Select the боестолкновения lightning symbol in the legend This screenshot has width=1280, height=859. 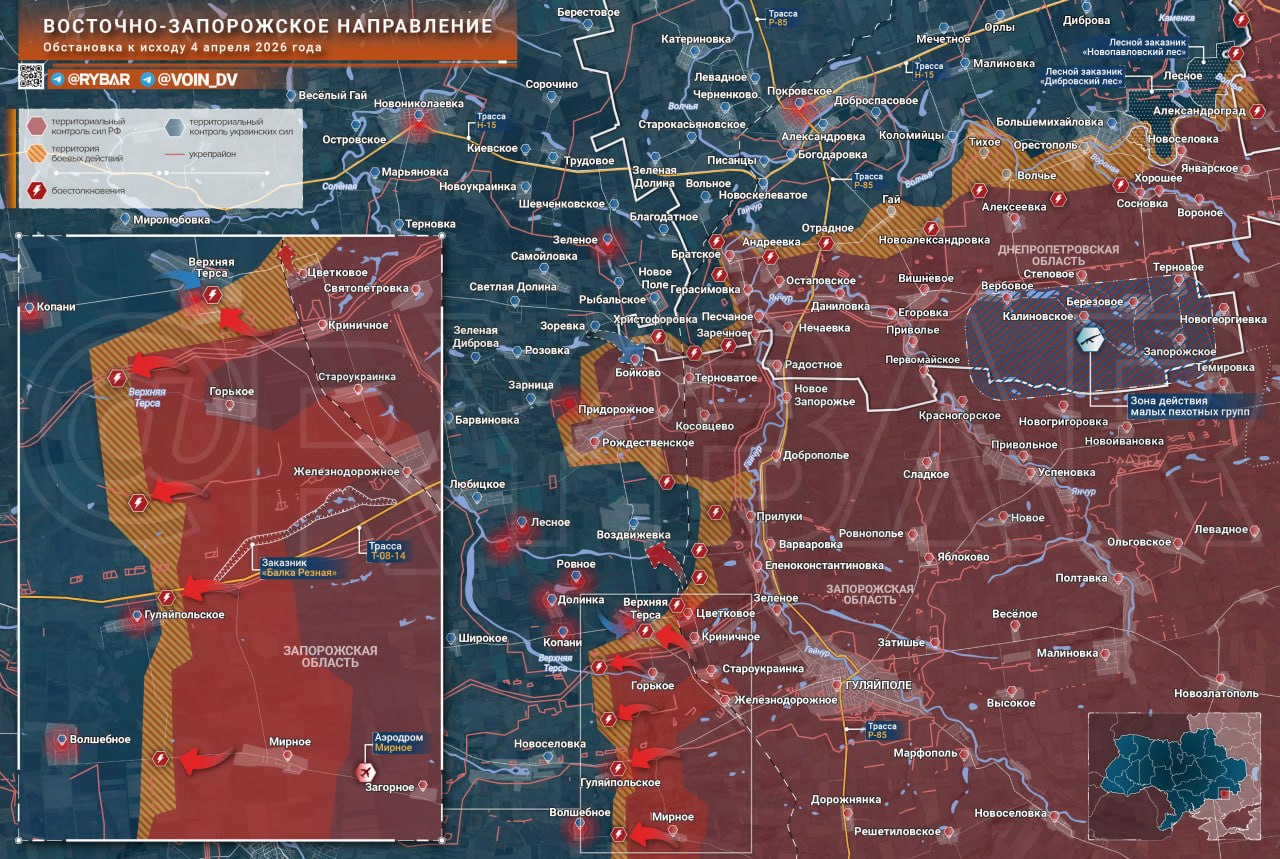point(37,189)
